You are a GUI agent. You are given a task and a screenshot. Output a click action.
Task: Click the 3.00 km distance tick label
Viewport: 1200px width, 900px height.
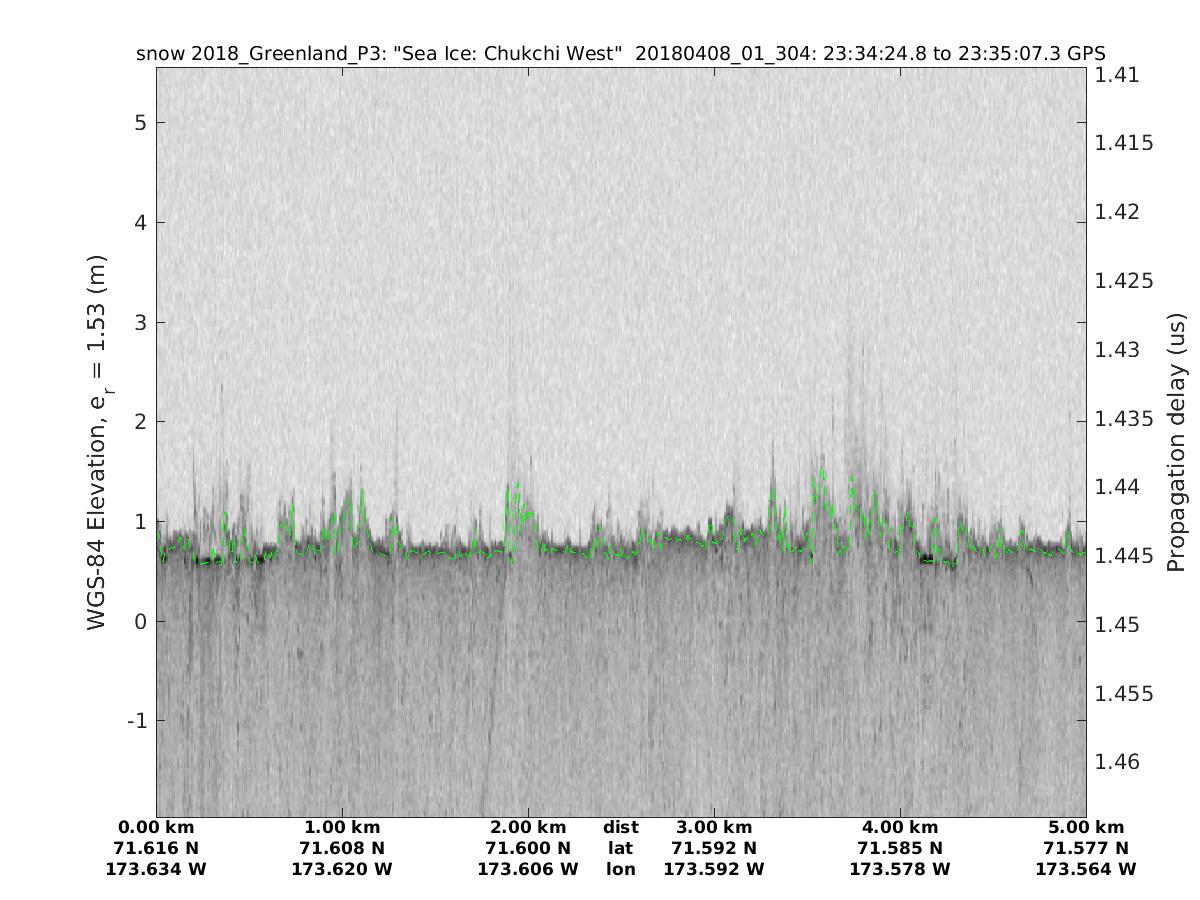[714, 827]
